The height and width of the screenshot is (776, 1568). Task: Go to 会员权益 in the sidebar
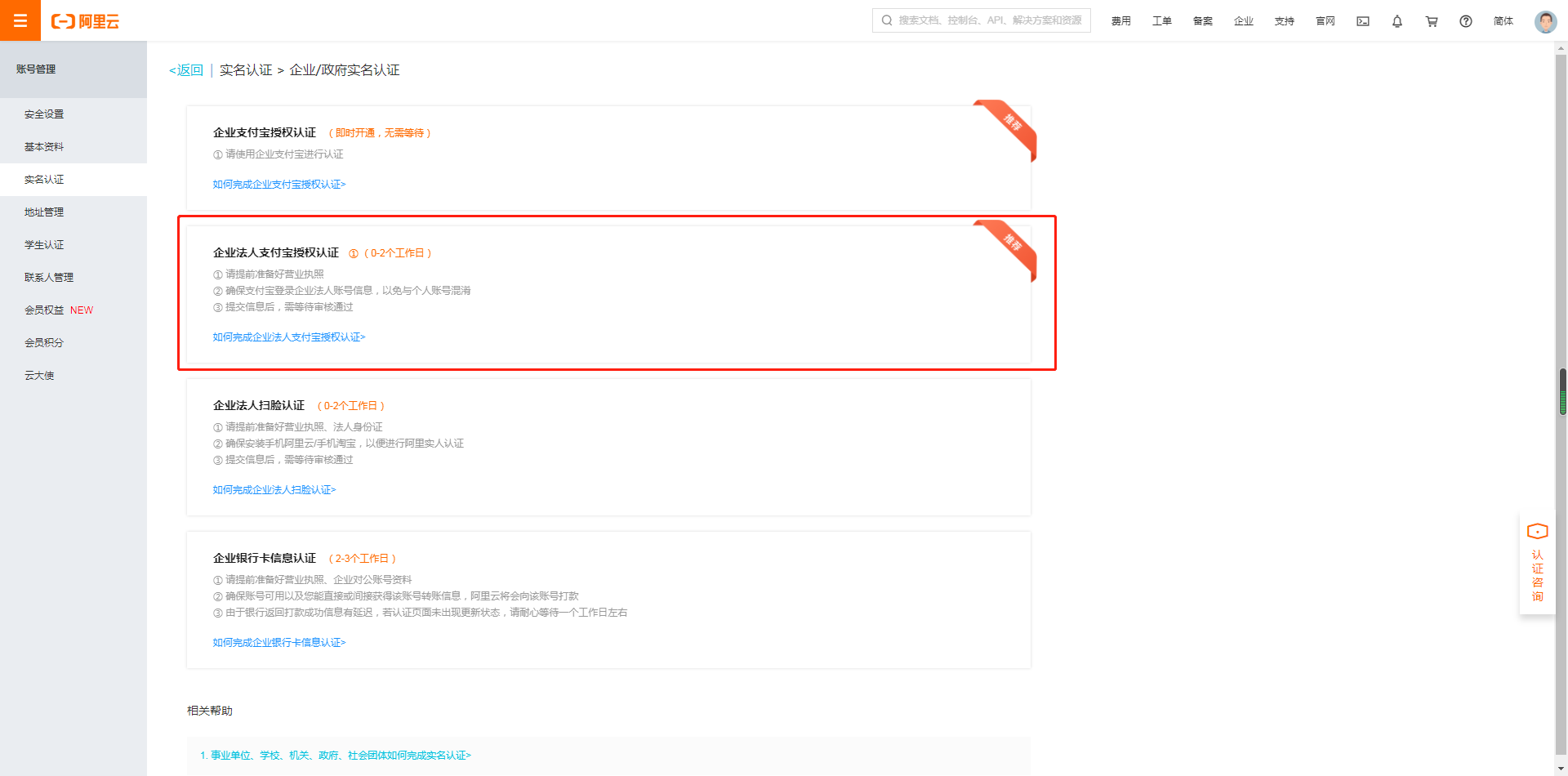tap(73, 310)
